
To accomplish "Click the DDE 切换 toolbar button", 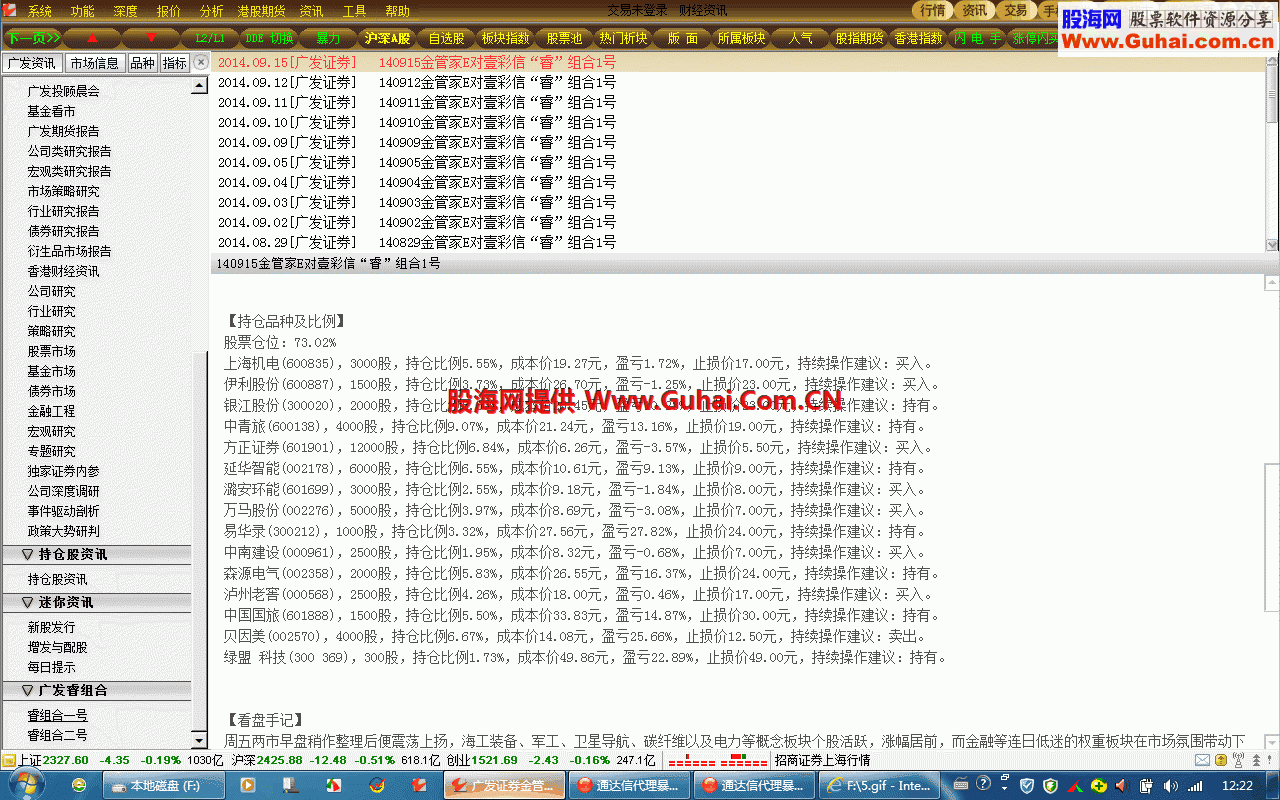I will [x=269, y=38].
